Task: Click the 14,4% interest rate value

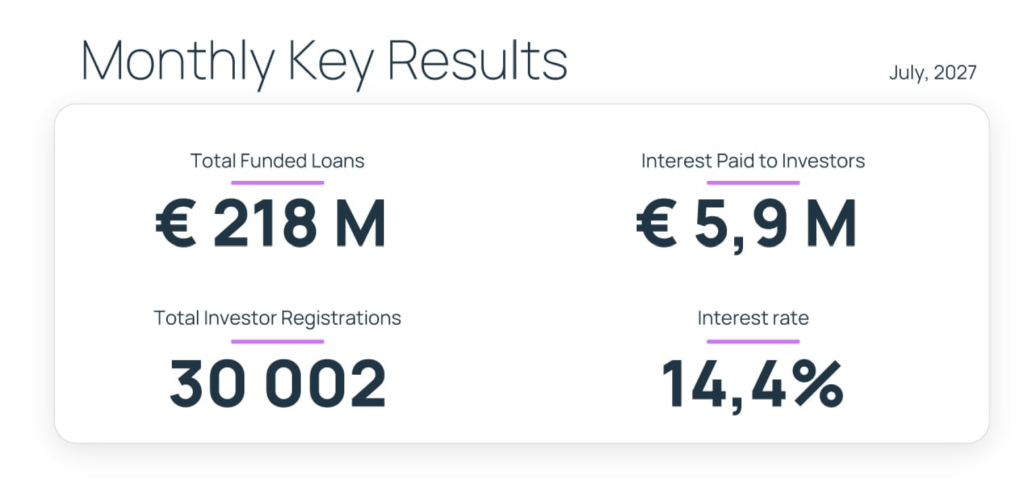Action: pos(752,385)
